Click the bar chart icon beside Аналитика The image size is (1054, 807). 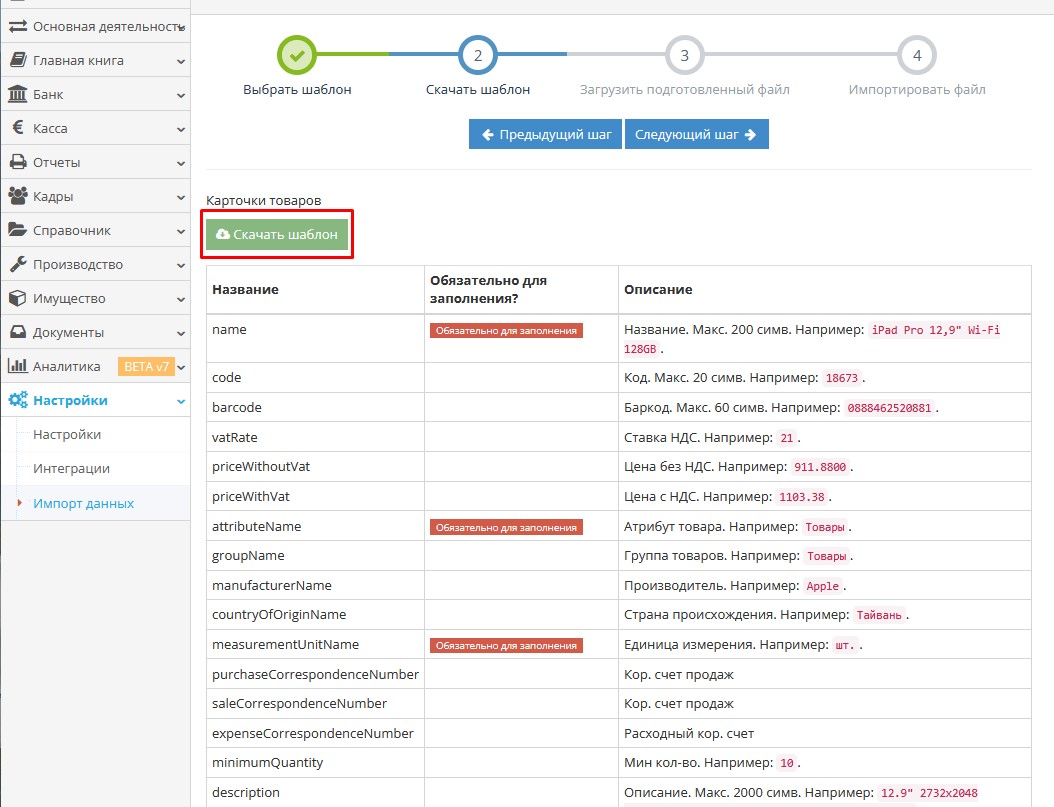[18, 367]
